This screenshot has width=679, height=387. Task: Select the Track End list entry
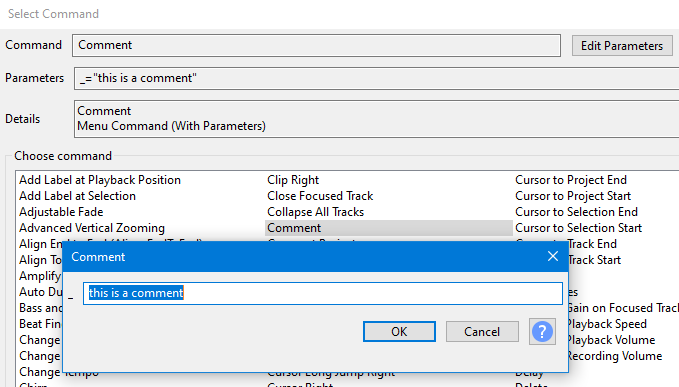click(x=592, y=244)
